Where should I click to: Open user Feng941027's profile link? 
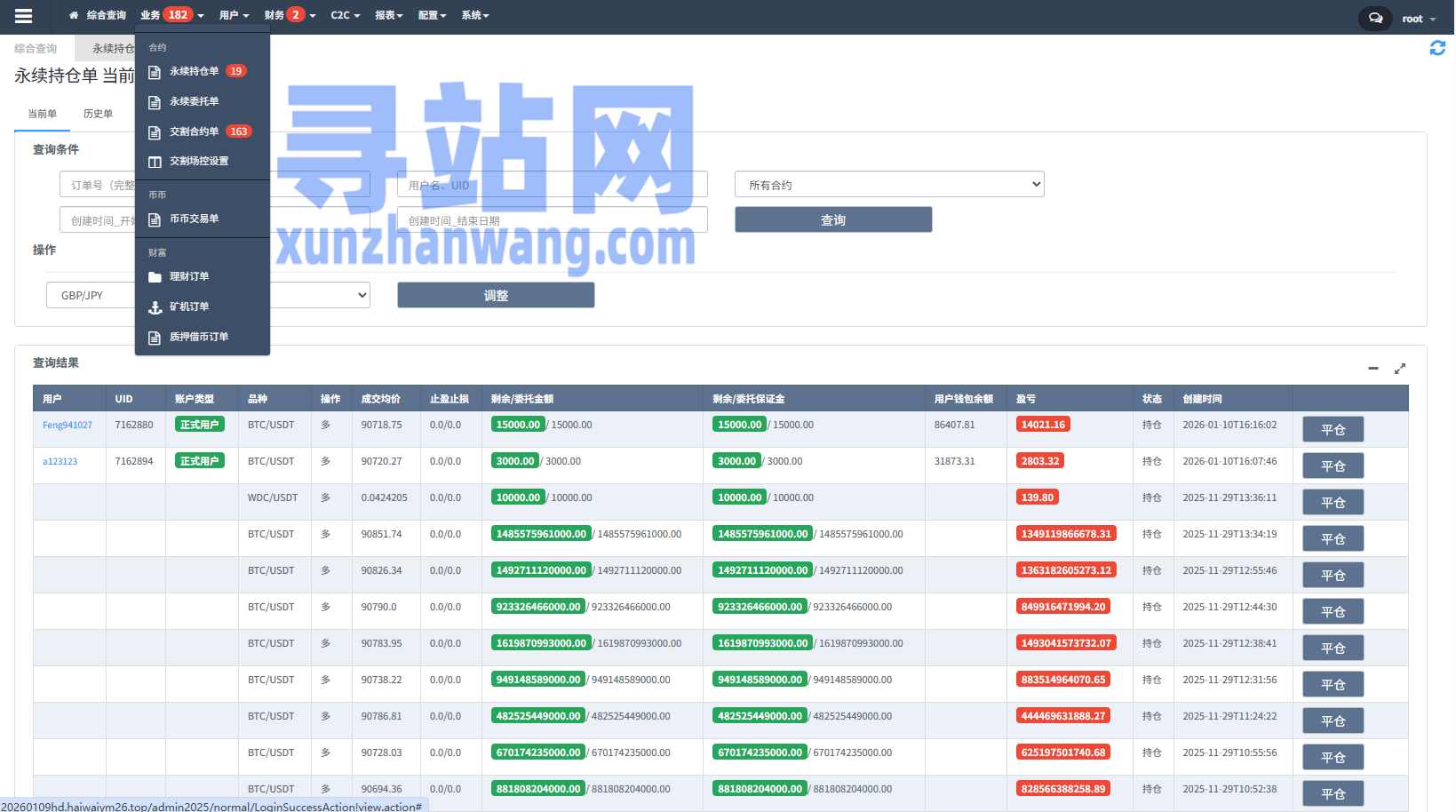pos(68,425)
